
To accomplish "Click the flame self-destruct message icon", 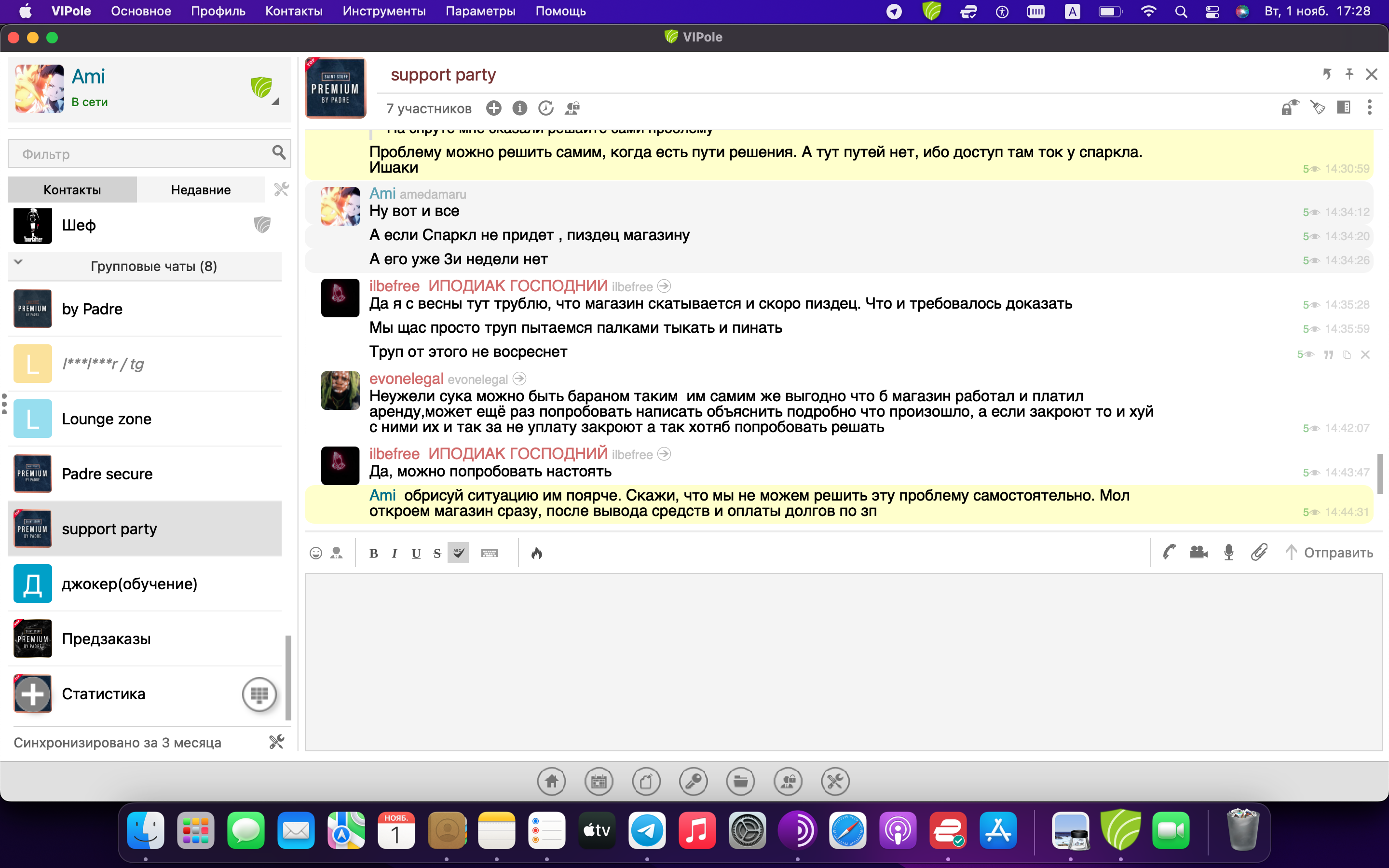I will click(537, 553).
